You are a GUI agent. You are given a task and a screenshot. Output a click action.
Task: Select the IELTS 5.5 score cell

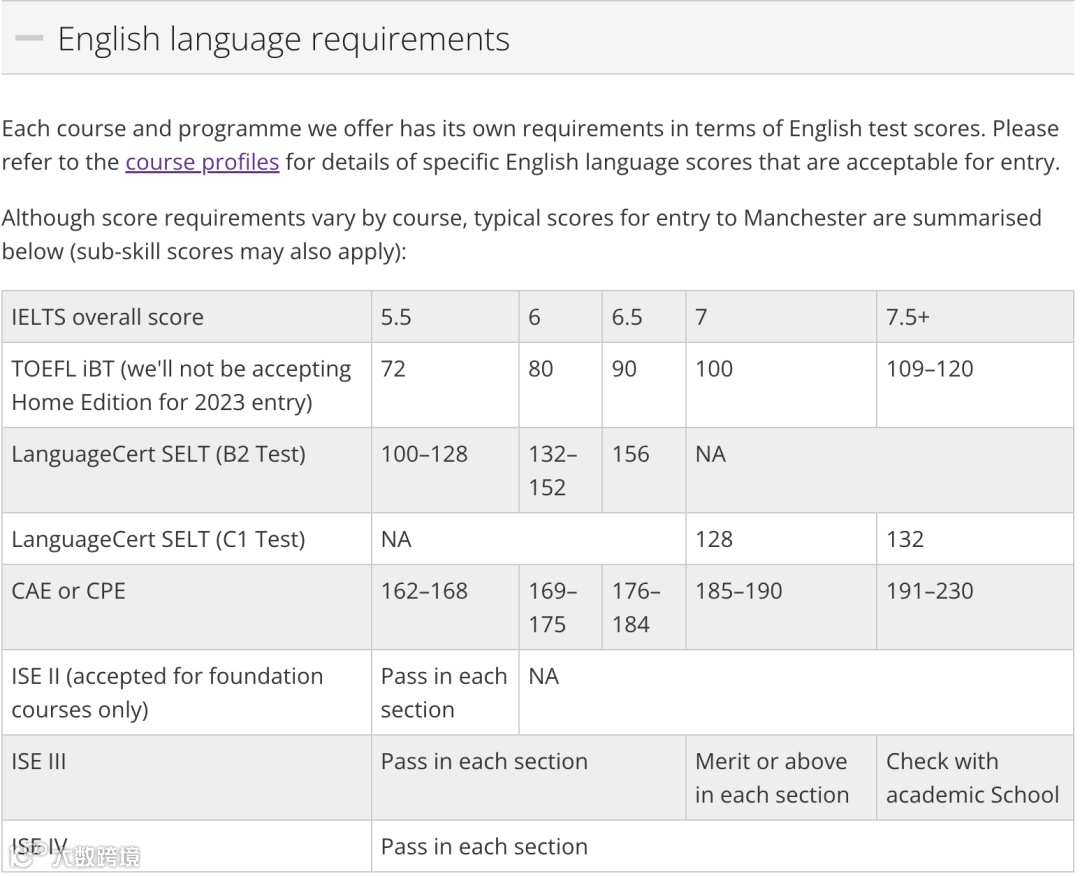[x=396, y=317]
